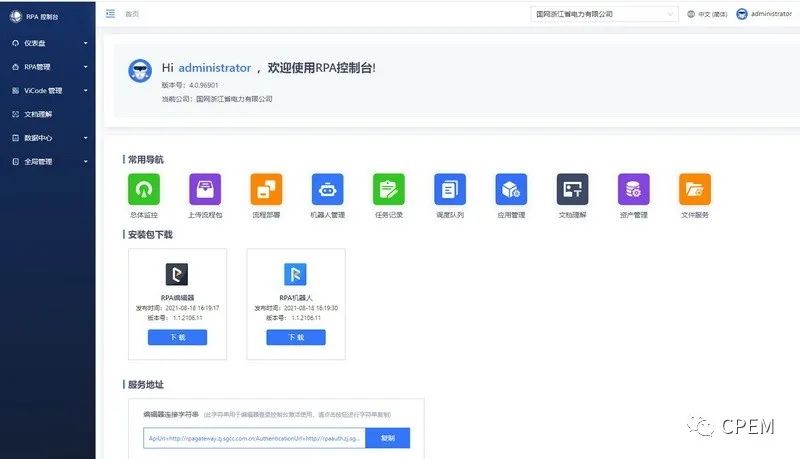Screen dimensions: 800x459
Task: Click 当前公司 line in welcome banner
Action: coord(217,99)
